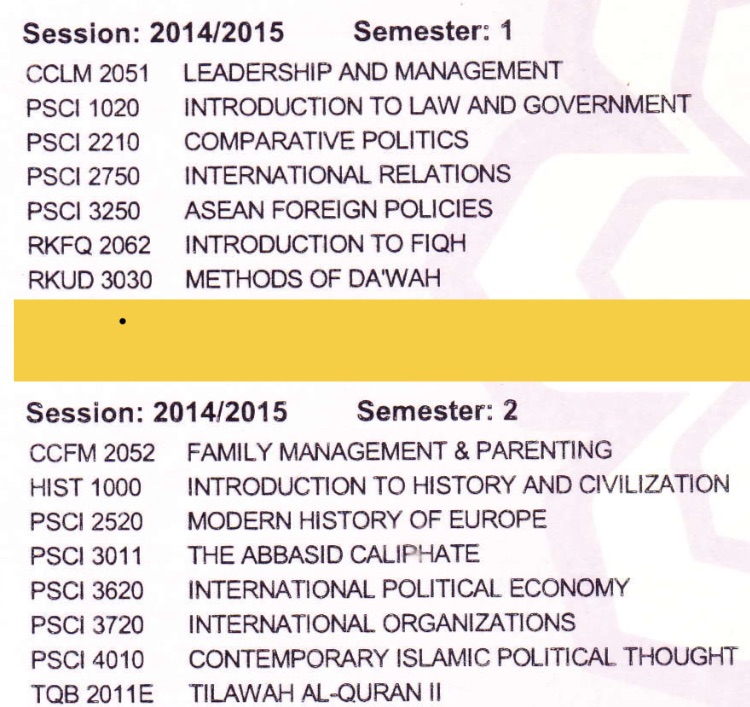Click course code HIST 1000
This screenshot has height=707, width=750.
(86, 488)
